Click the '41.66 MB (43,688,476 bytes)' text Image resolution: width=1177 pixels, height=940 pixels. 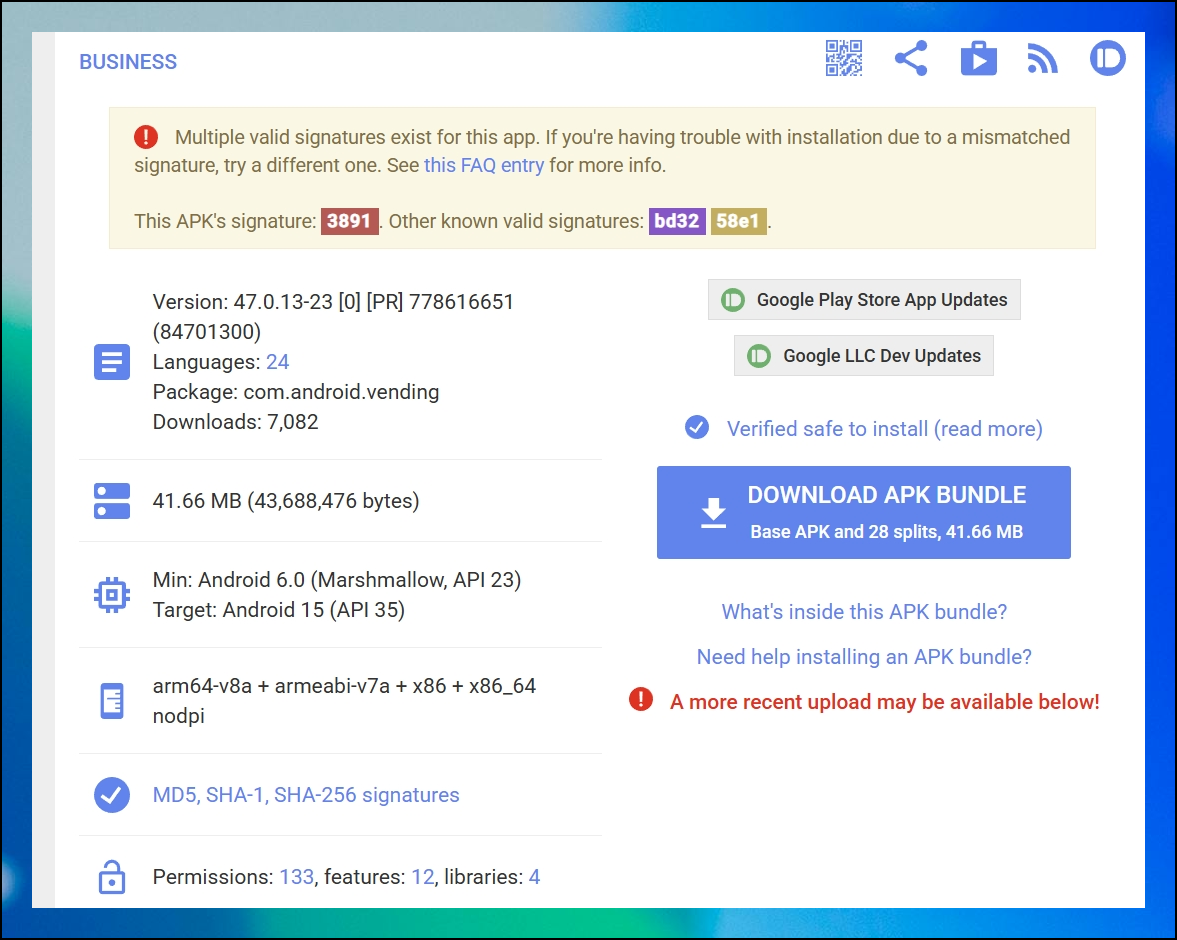(285, 501)
